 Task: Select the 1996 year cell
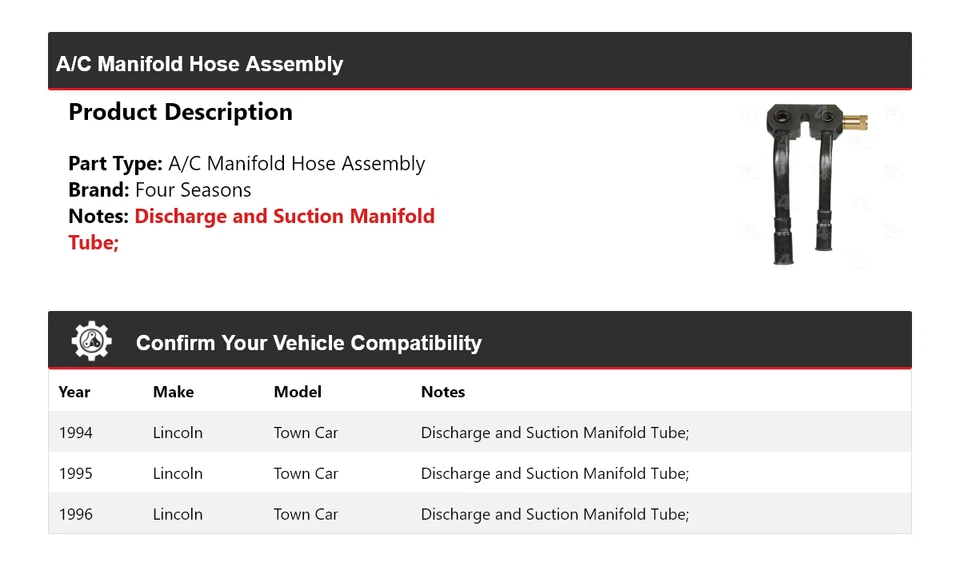pos(76,514)
